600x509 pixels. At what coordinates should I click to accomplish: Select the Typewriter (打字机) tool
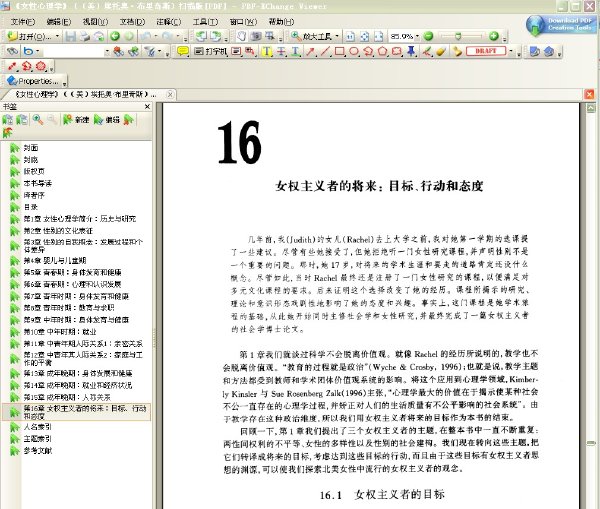pyautogui.click(x=210, y=51)
